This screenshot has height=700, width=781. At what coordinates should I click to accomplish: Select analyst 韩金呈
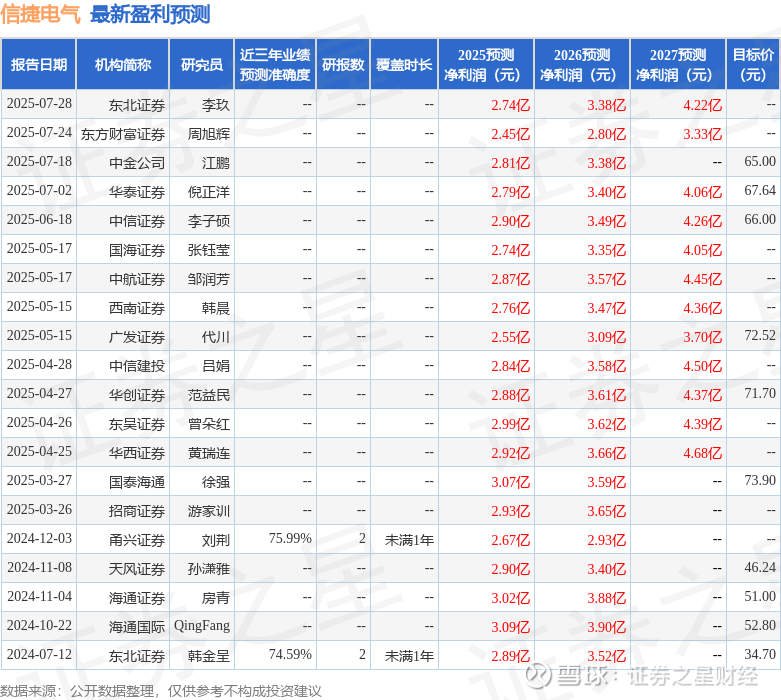pos(209,656)
